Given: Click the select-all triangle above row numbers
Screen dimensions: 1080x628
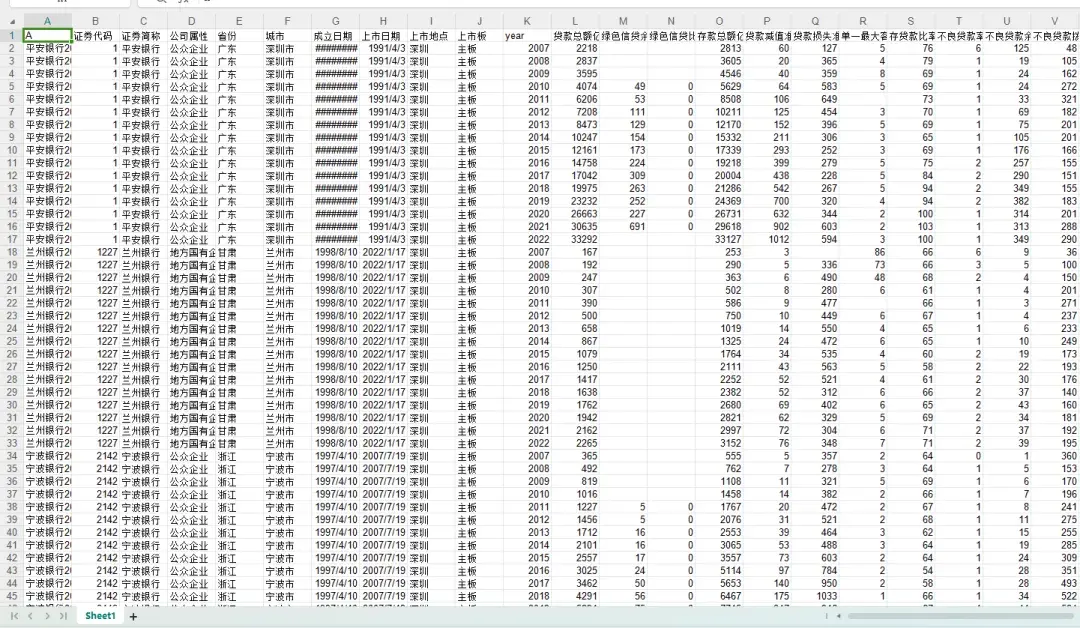Looking at the screenshot, I should [12, 21].
